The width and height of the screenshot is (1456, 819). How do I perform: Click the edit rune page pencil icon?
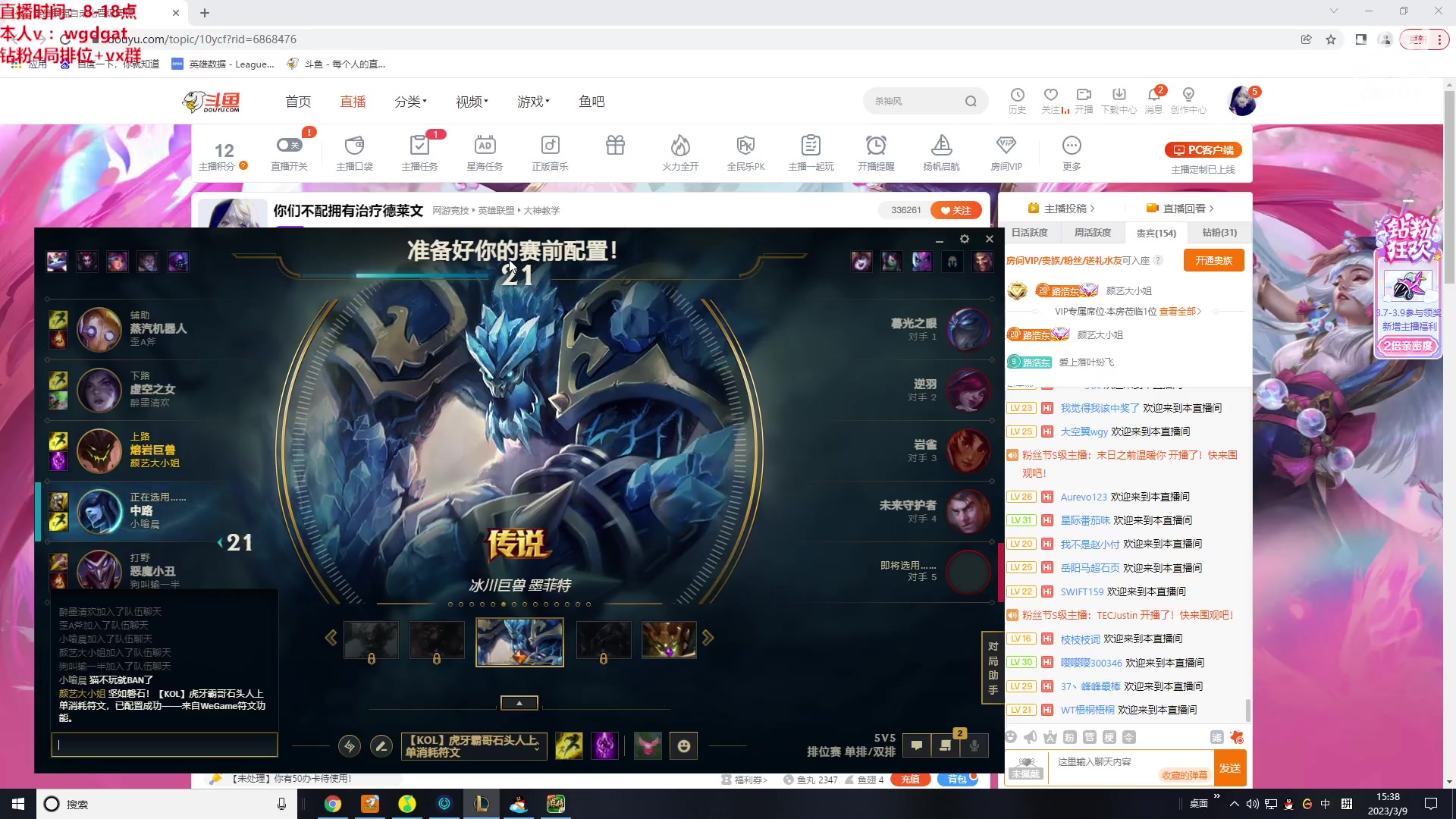click(x=381, y=746)
